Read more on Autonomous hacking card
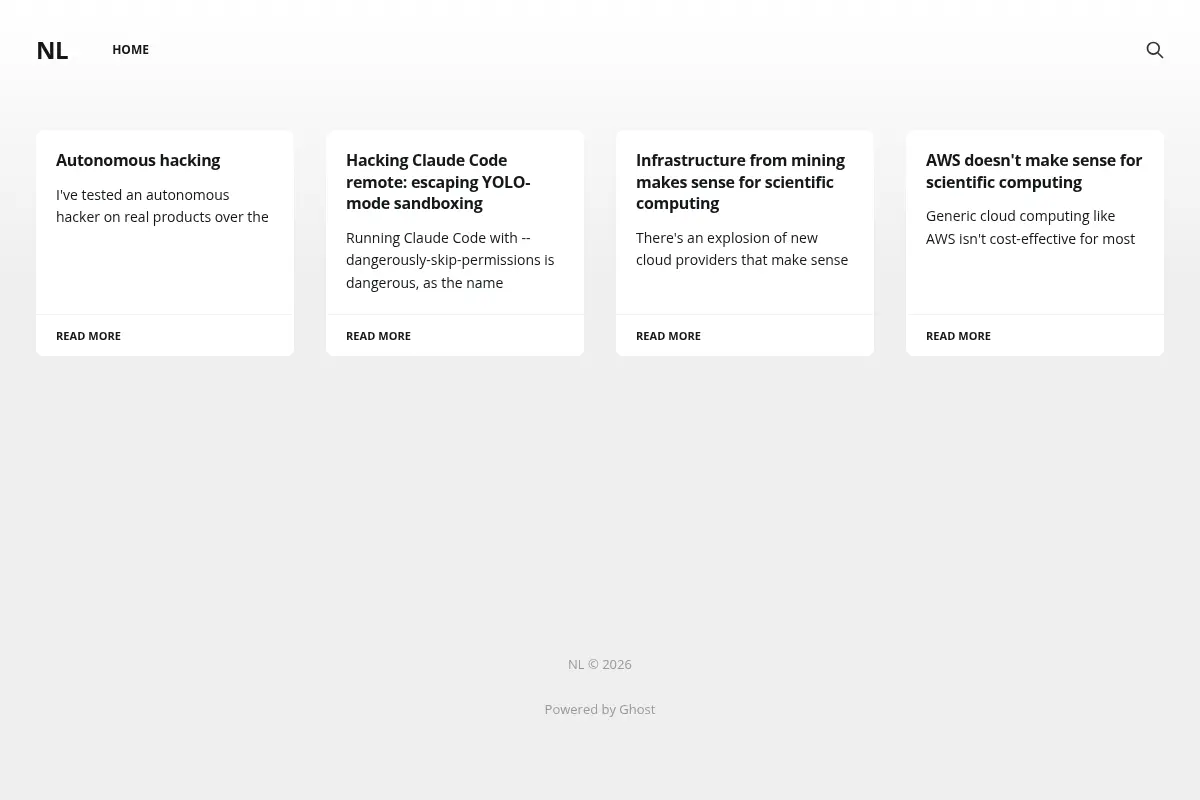 pyautogui.click(x=88, y=336)
